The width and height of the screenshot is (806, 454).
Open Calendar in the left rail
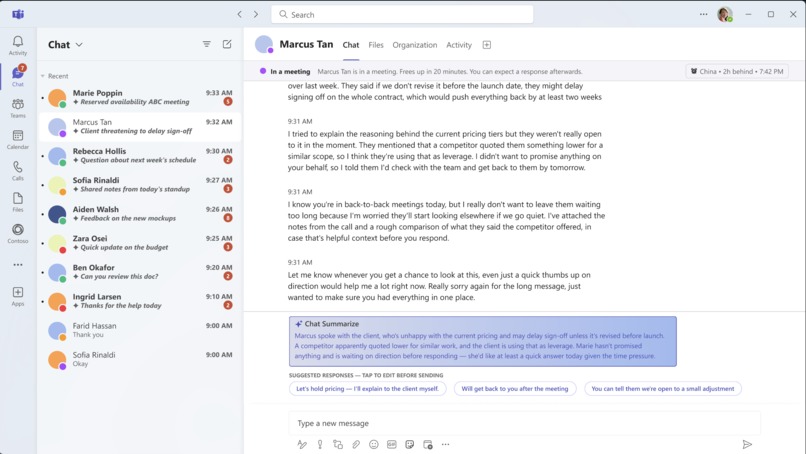pyautogui.click(x=17, y=139)
